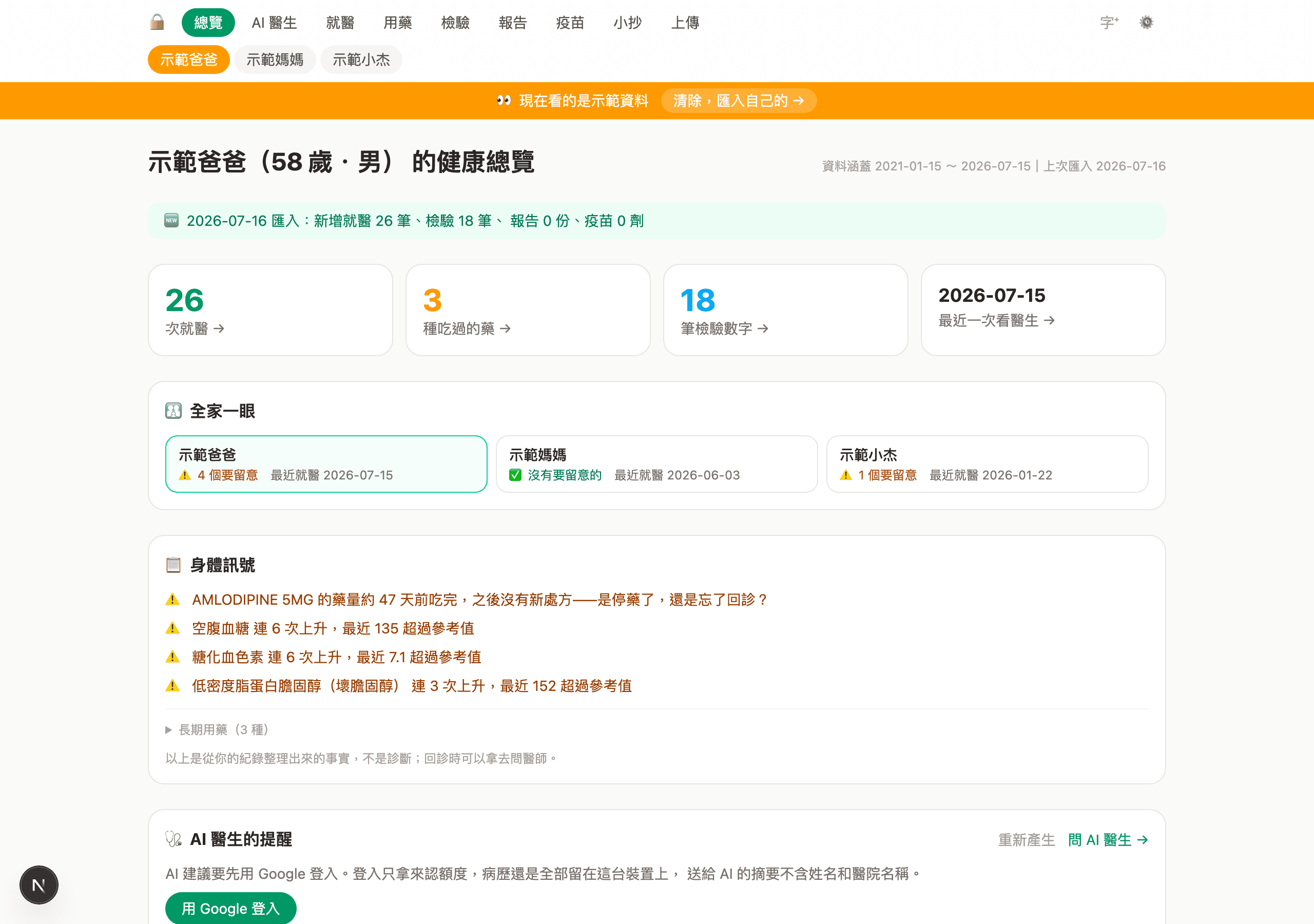
Task: Click the eyes icon in the orange banner
Action: point(504,101)
